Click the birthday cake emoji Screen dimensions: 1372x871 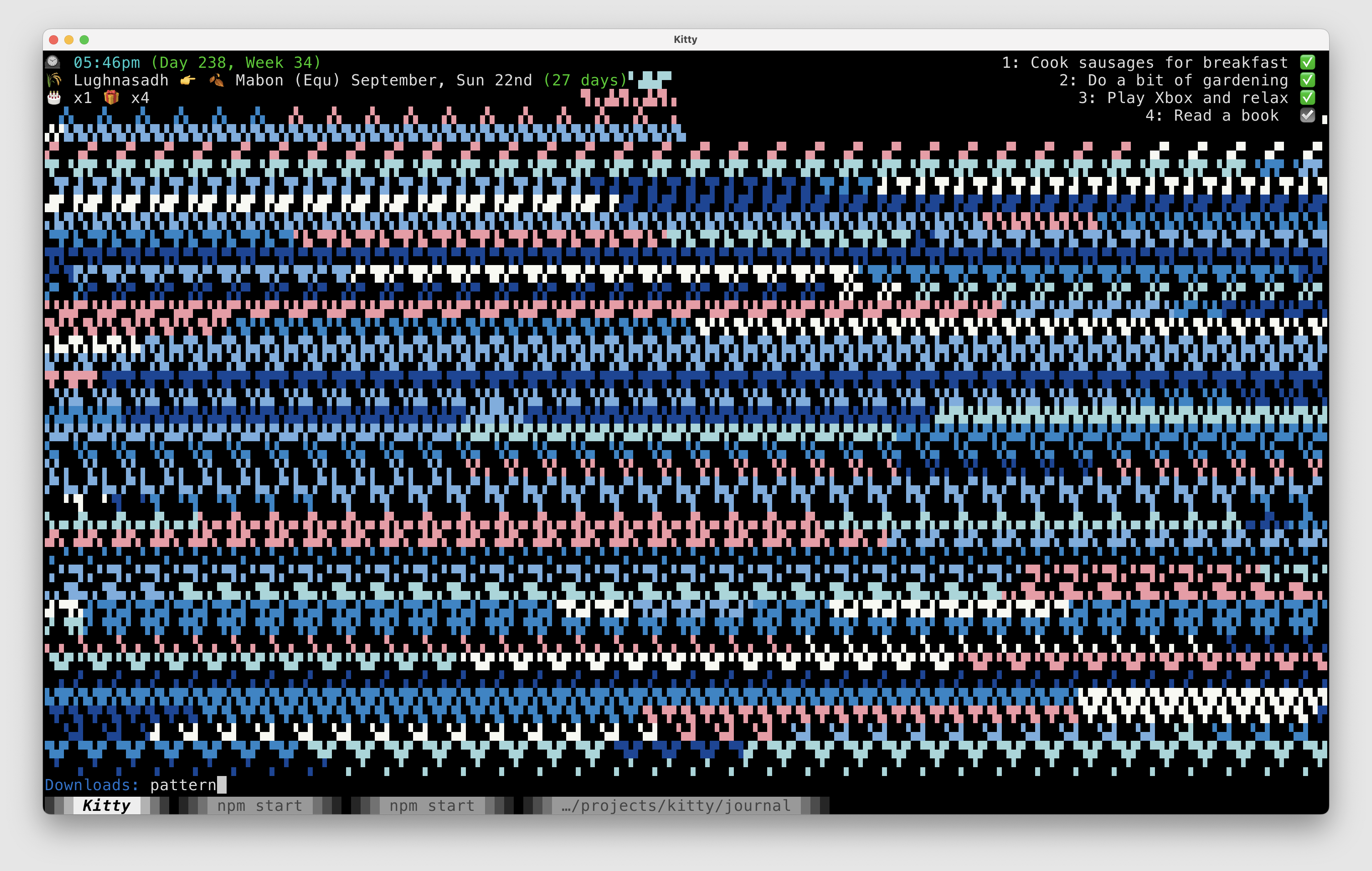pyautogui.click(x=54, y=97)
